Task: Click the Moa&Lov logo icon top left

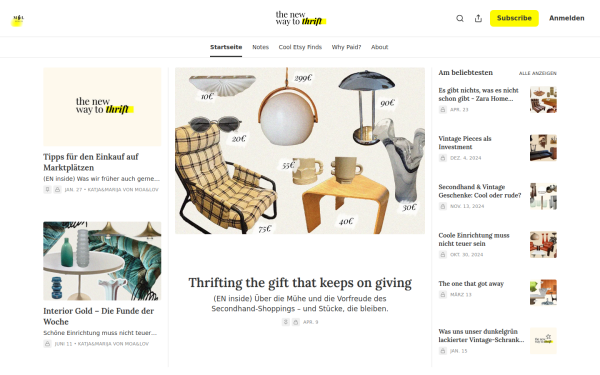Action: [18, 20]
